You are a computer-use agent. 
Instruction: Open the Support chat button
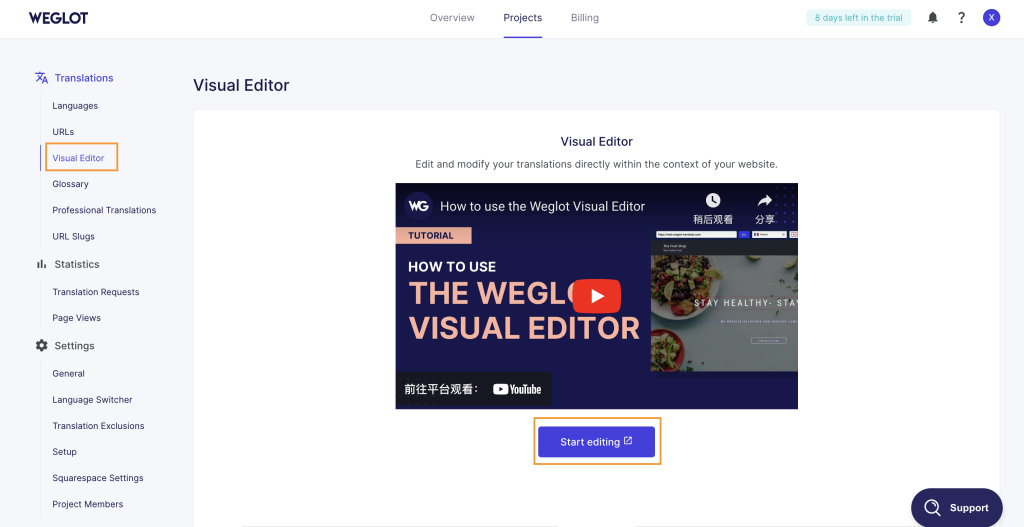tap(956, 507)
